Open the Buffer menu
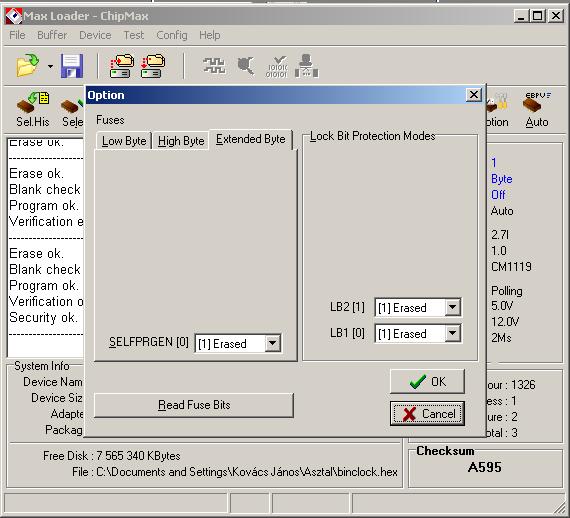The image size is (570, 518). pyautogui.click(x=52, y=35)
